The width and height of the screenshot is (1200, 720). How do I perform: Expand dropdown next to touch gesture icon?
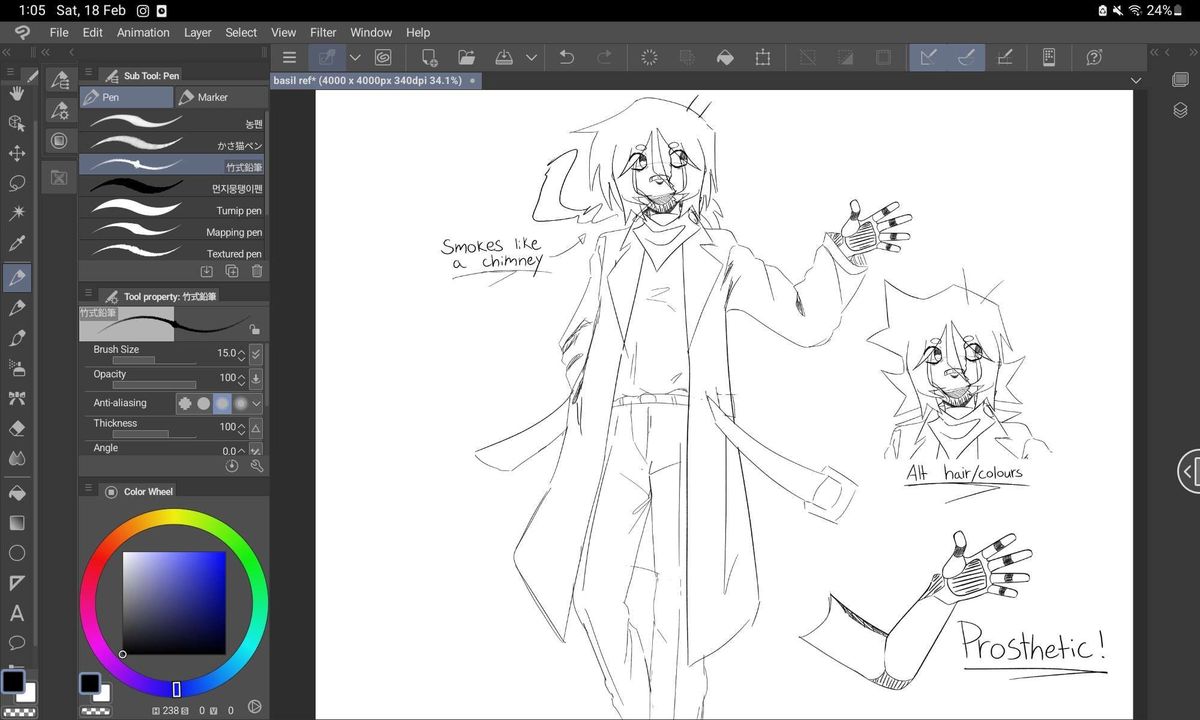355,57
